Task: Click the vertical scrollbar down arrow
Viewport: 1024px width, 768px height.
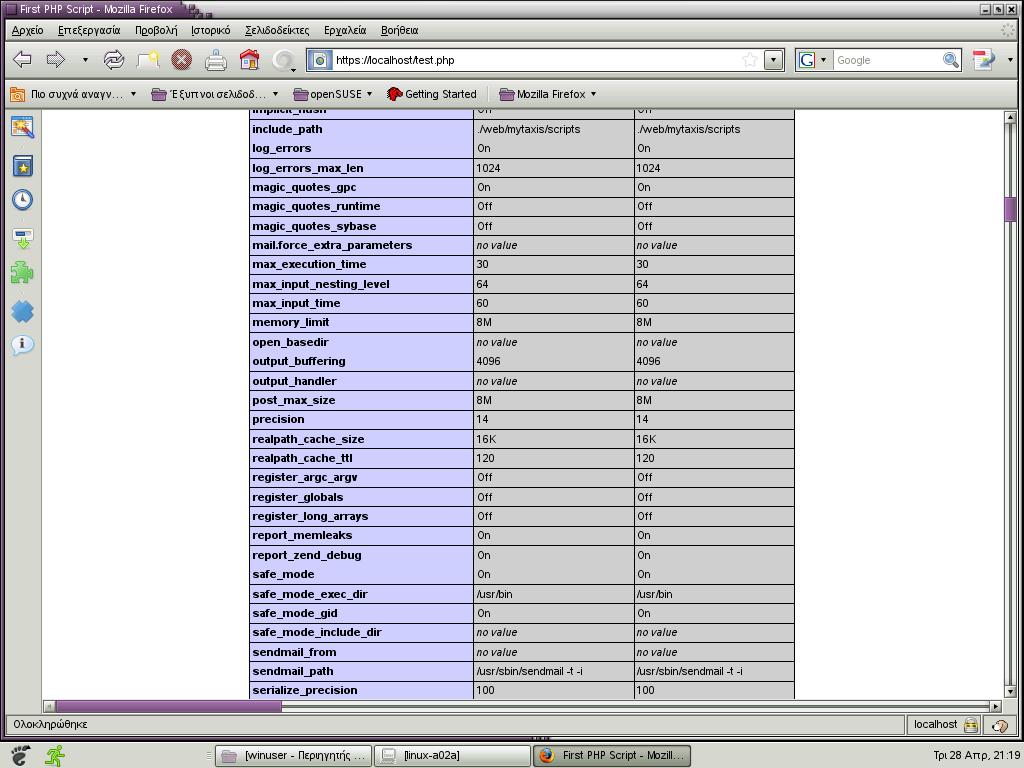Action: pyautogui.click(x=1010, y=692)
